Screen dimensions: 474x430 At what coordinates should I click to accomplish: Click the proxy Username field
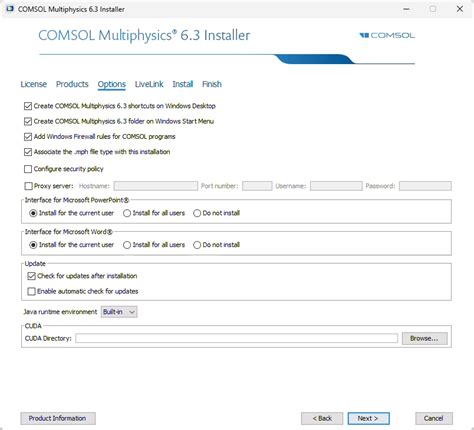(x=336, y=186)
